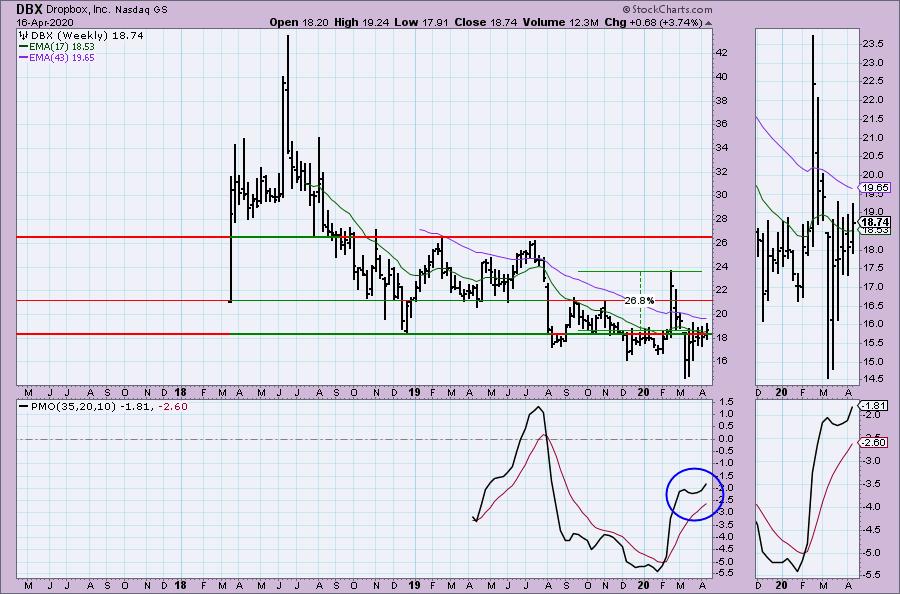This screenshot has width=900, height=594.
Task: Click the 0.0 label on PMO axis
Action: click(x=724, y=439)
